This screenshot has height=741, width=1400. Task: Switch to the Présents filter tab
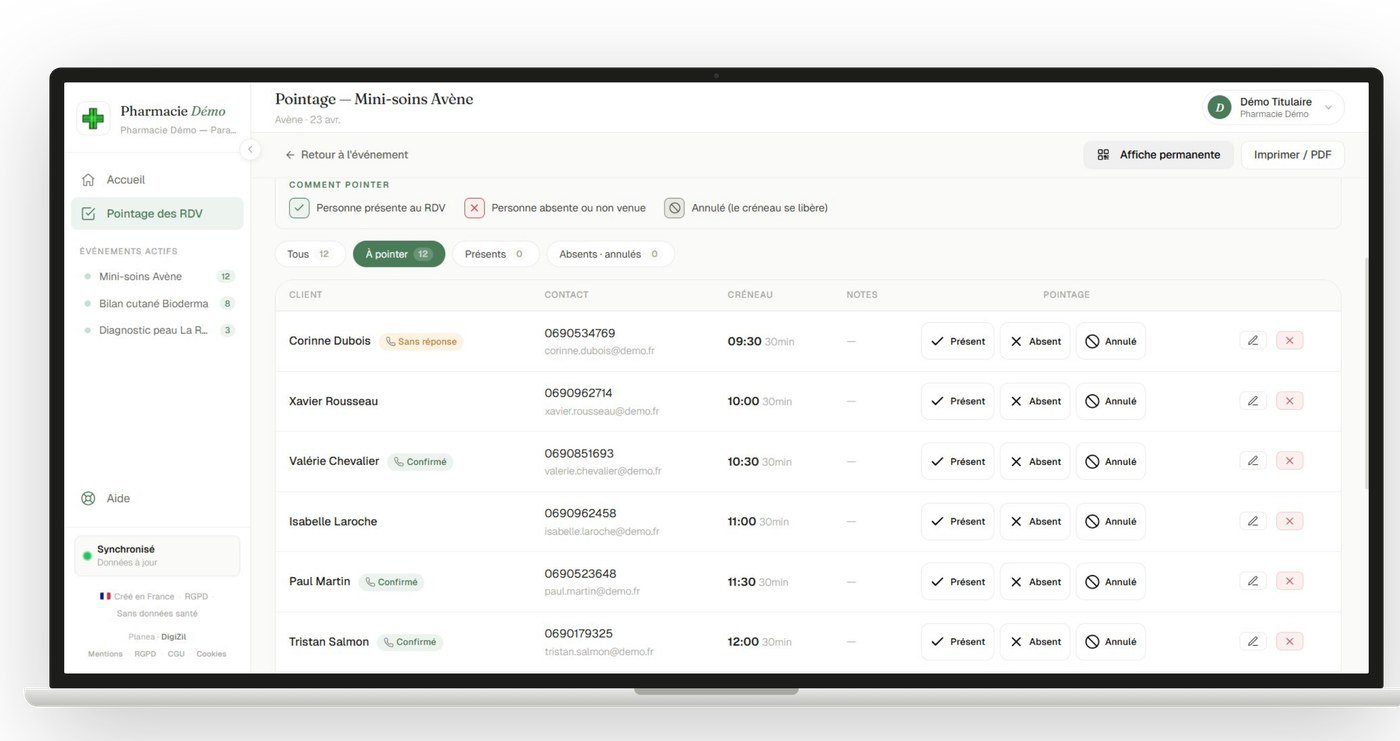[494, 253]
